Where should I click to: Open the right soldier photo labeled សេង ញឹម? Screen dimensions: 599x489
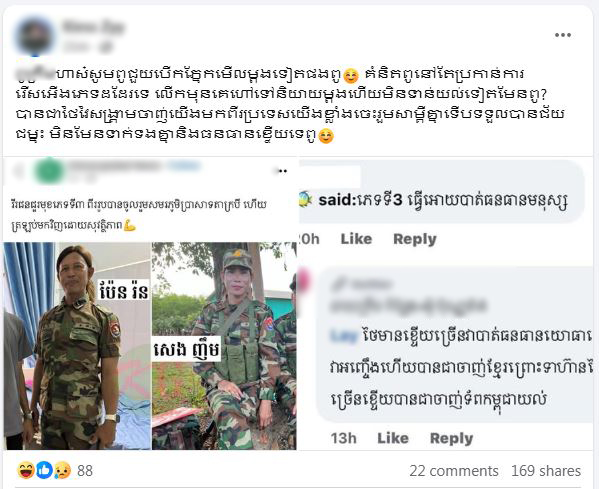[224, 346]
